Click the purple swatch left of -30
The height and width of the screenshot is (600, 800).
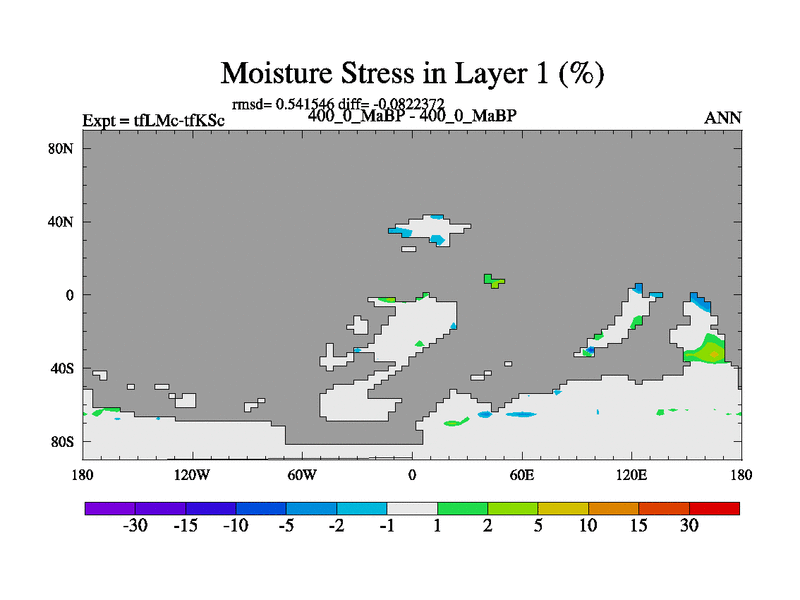pos(110,508)
